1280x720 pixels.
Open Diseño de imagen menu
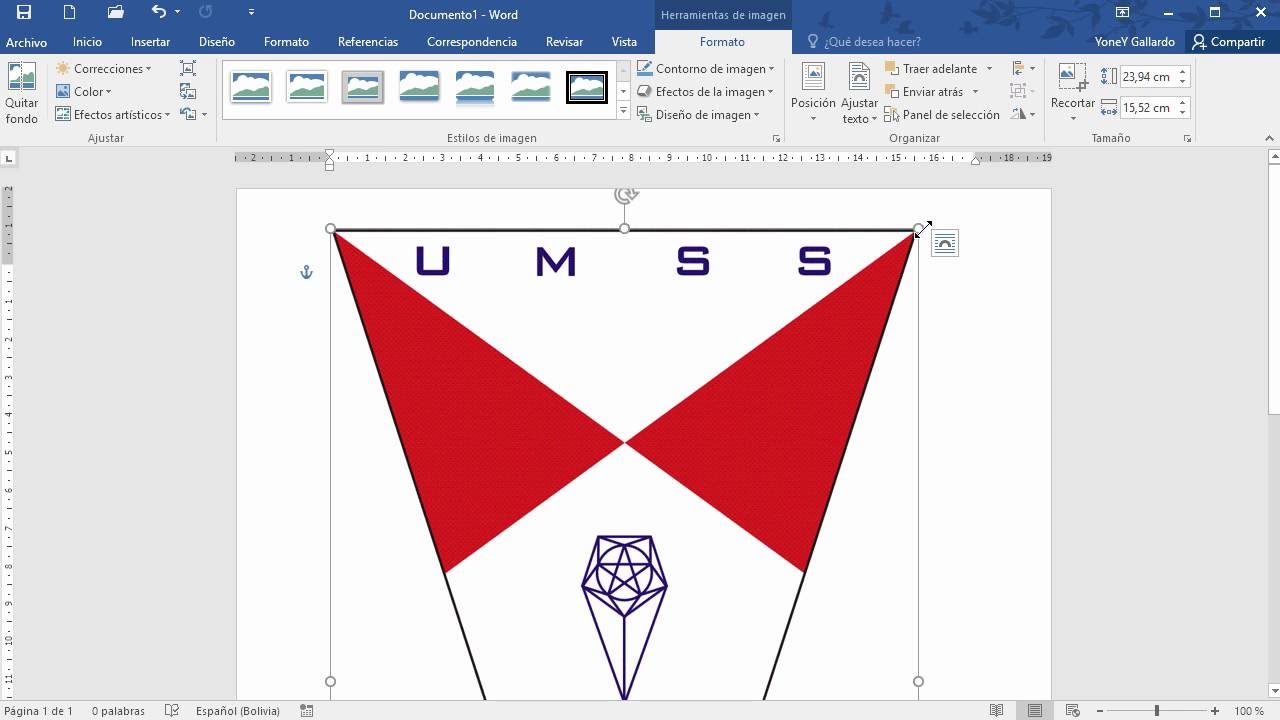pos(699,115)
